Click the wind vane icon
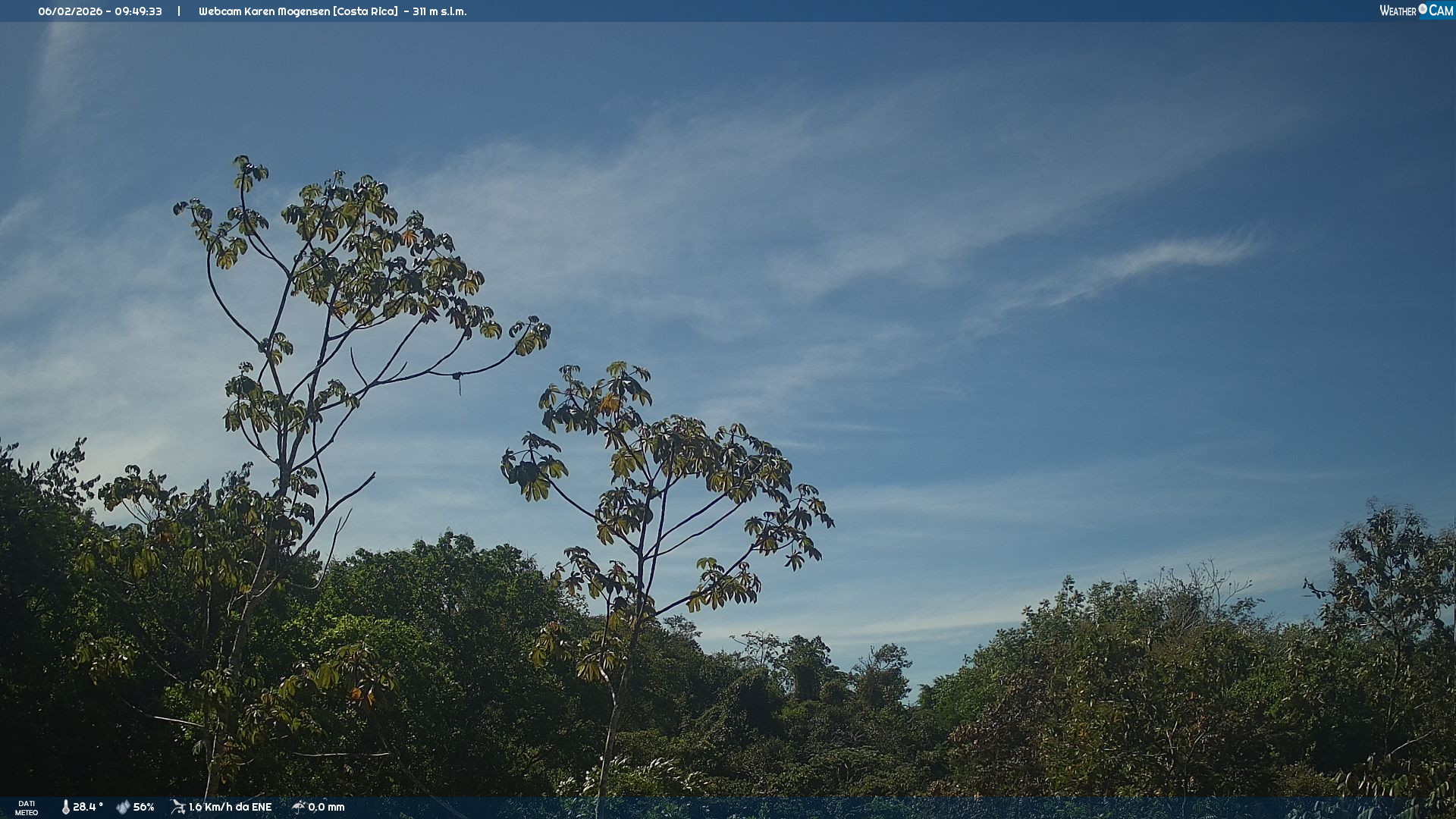Viewport: 1456px width, 819px height. click(178, 807)
